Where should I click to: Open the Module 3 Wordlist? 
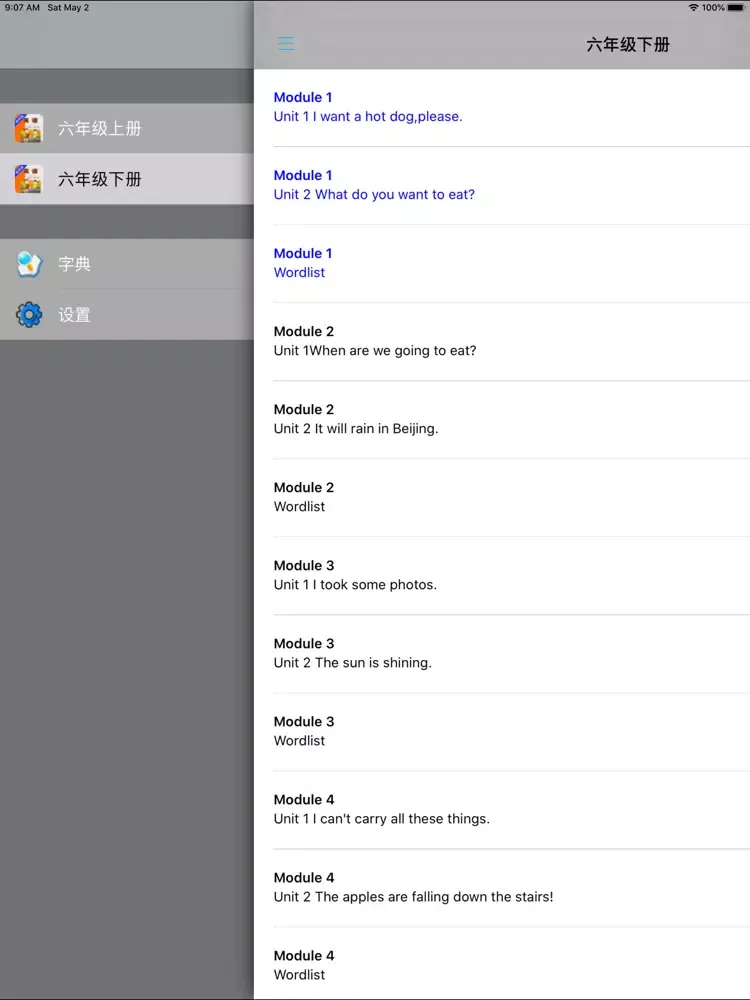click(x=502, y=732)
